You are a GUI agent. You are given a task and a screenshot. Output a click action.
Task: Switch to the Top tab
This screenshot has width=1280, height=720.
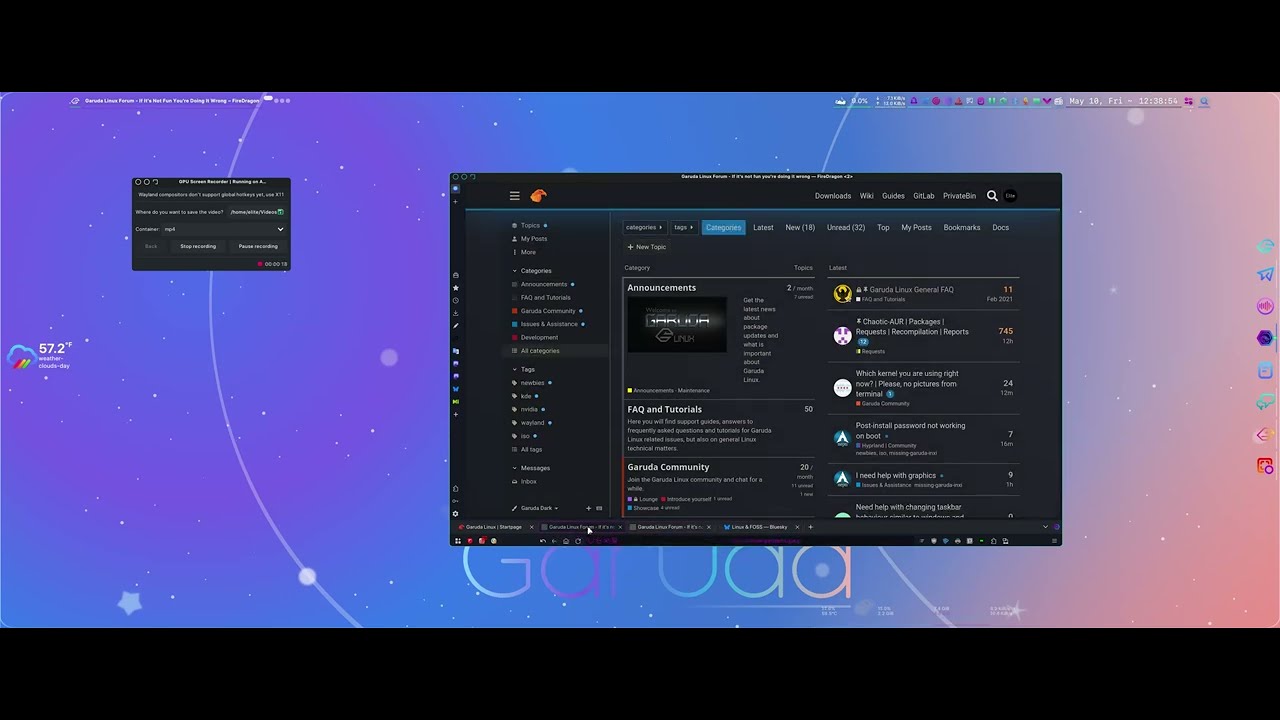(883, 227)
